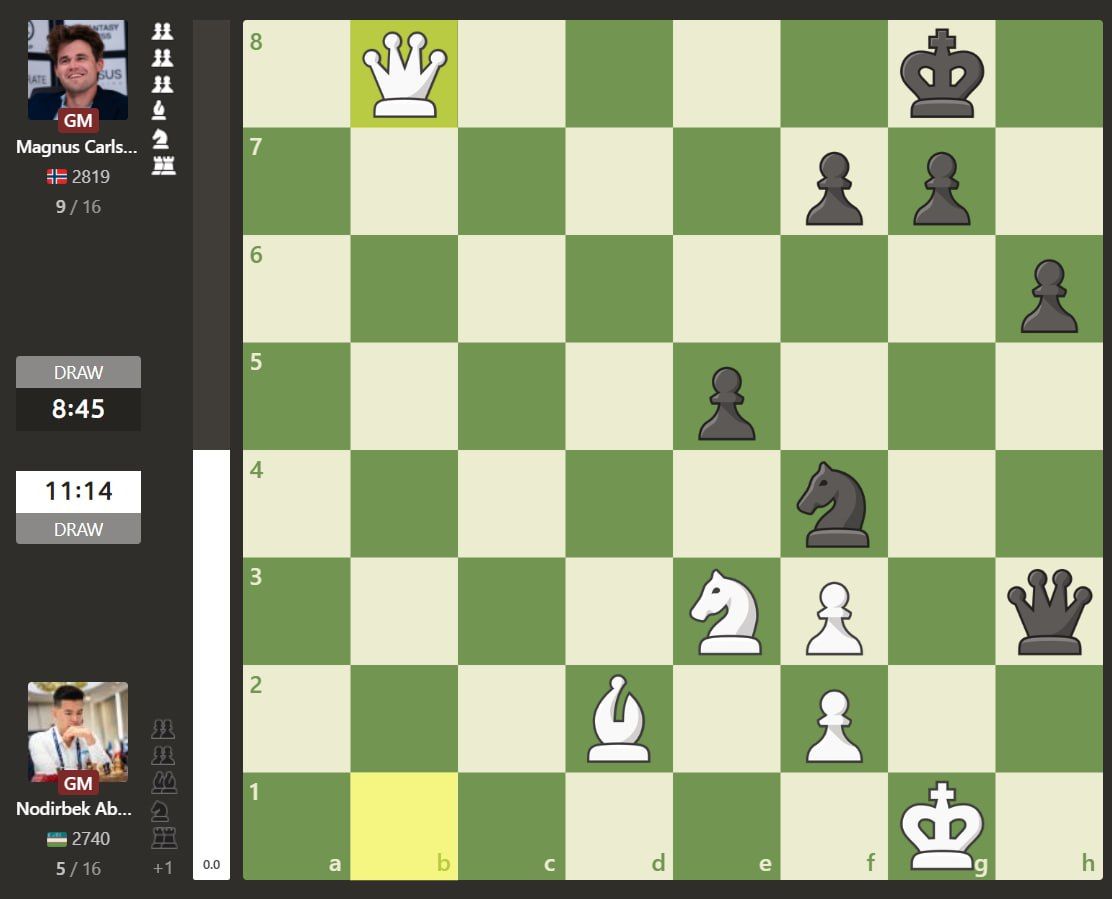Viewport: 1112px width, 899px height.
Task: Click the 8:45 black clock
Action: [78, 409]
